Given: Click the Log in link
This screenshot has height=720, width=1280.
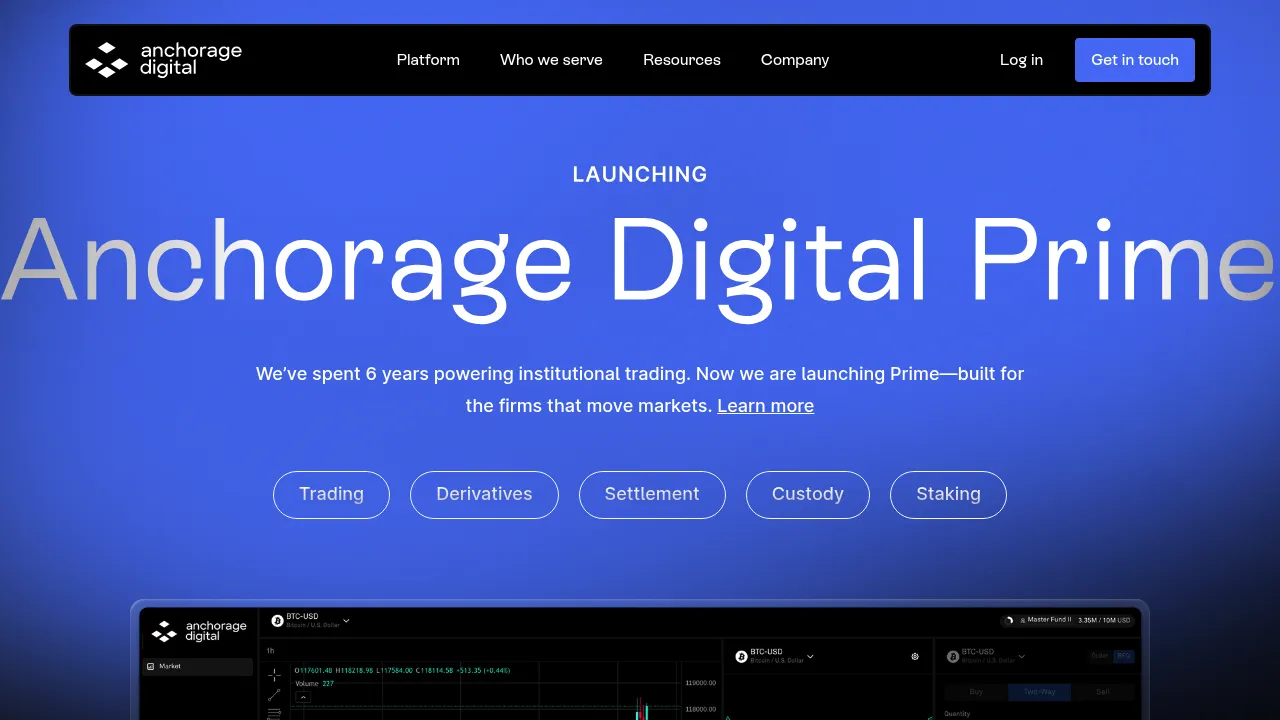Looking at the screenshot, I should (x=1021, y=60).
